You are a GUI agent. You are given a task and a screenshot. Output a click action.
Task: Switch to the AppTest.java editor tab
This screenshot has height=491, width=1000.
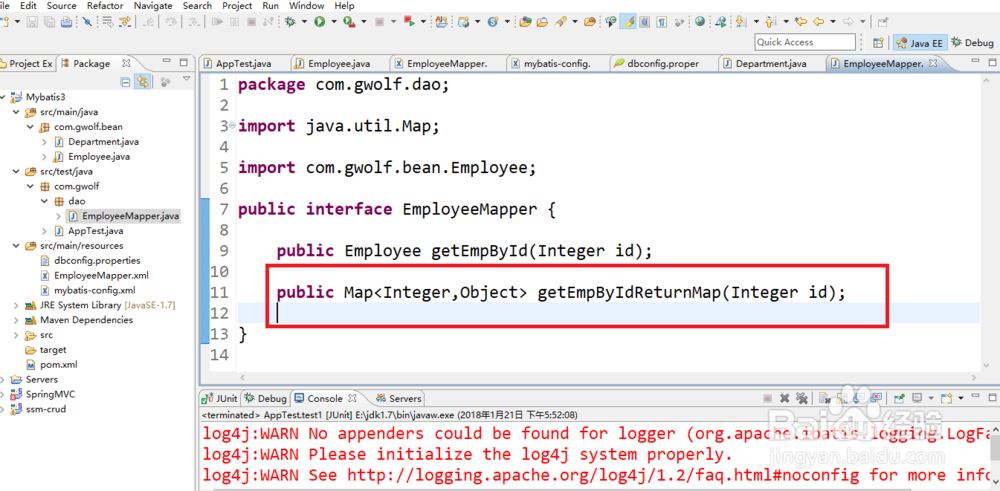click(x=238, y=64)
